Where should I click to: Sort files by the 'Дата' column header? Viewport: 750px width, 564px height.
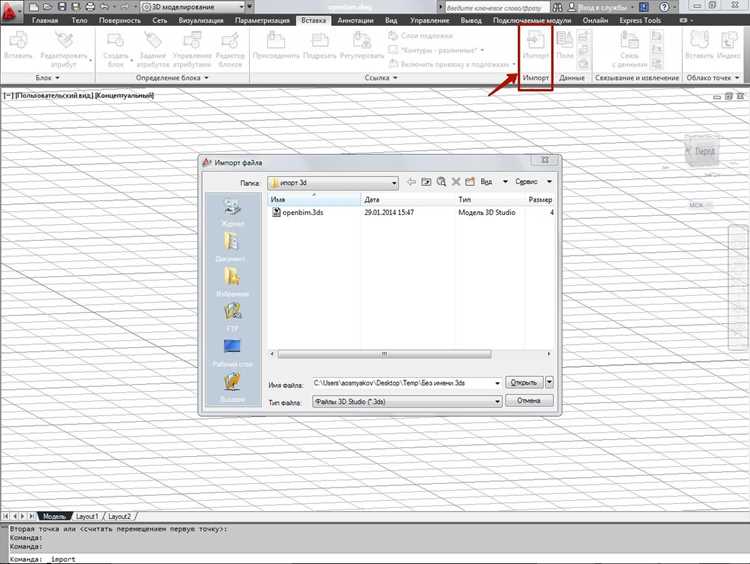[x=408, y=199]
